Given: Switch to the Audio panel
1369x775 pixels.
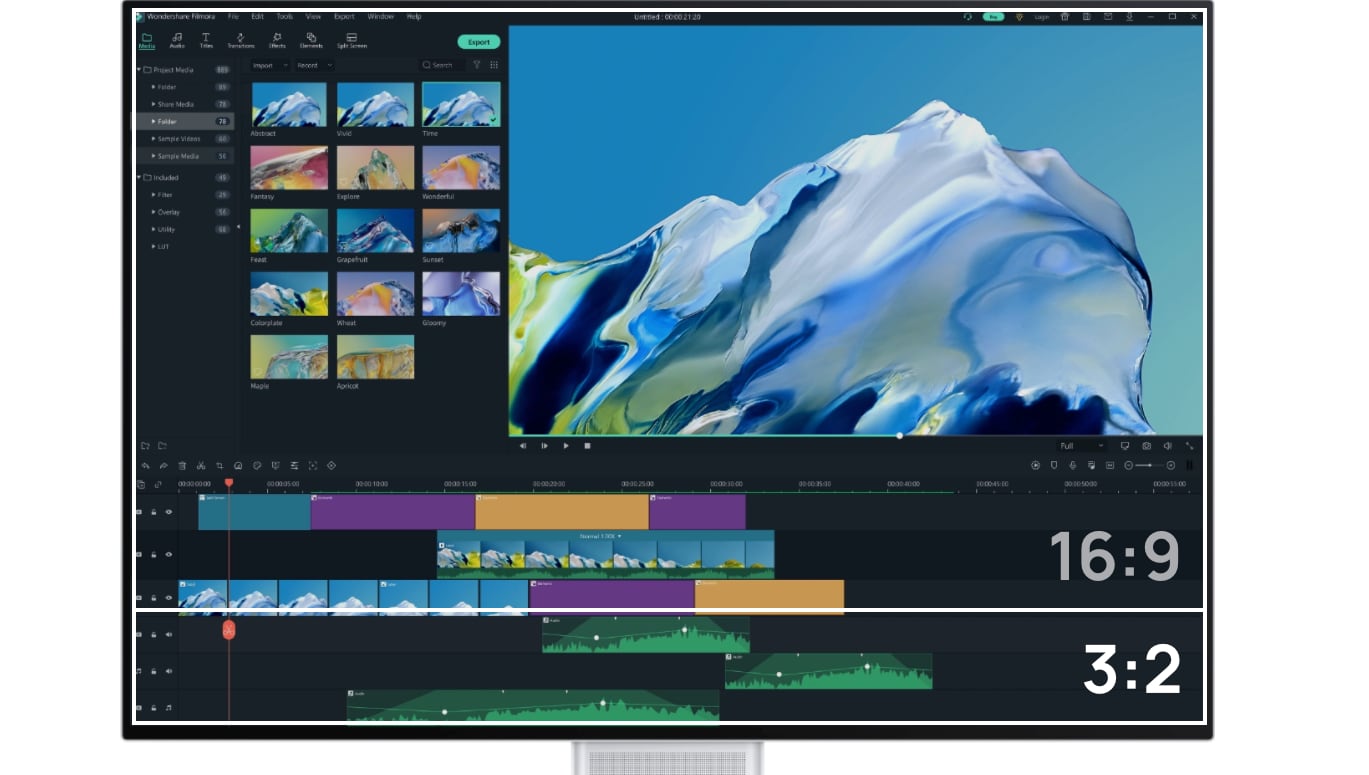Looking at the screenshot, I should [177, 40].
